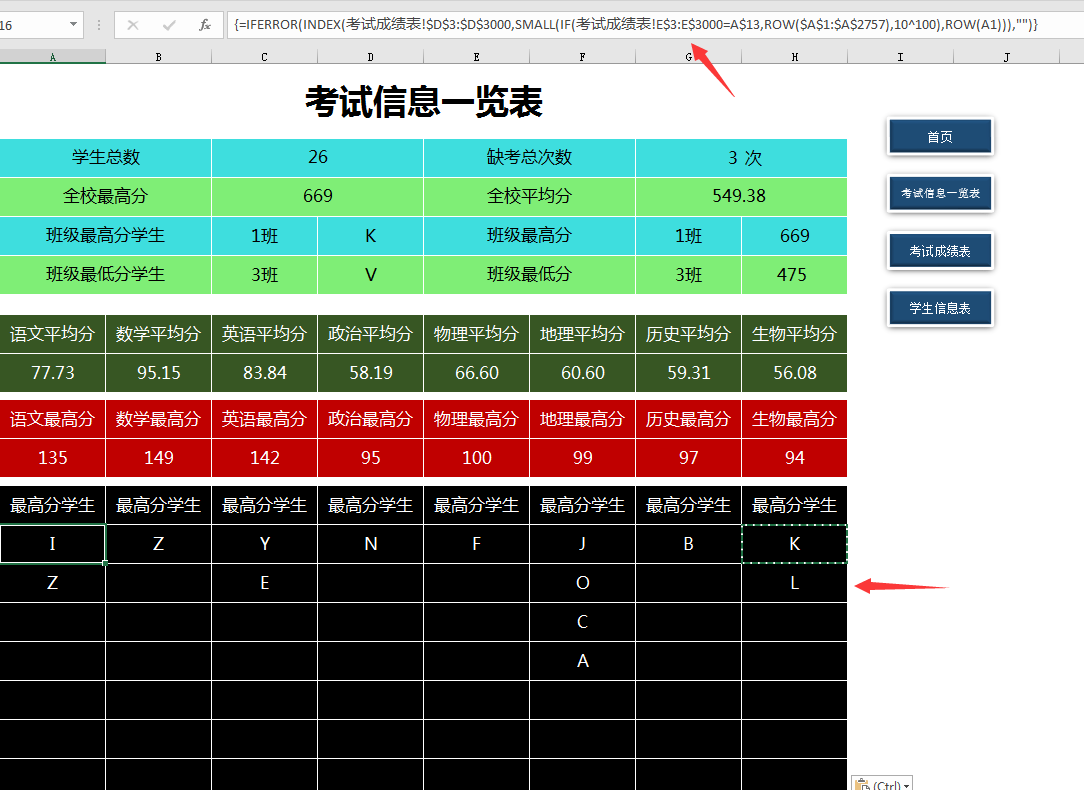
Task: Click the 考试成绩表 navigation button
Action: [x=940, y=251]
